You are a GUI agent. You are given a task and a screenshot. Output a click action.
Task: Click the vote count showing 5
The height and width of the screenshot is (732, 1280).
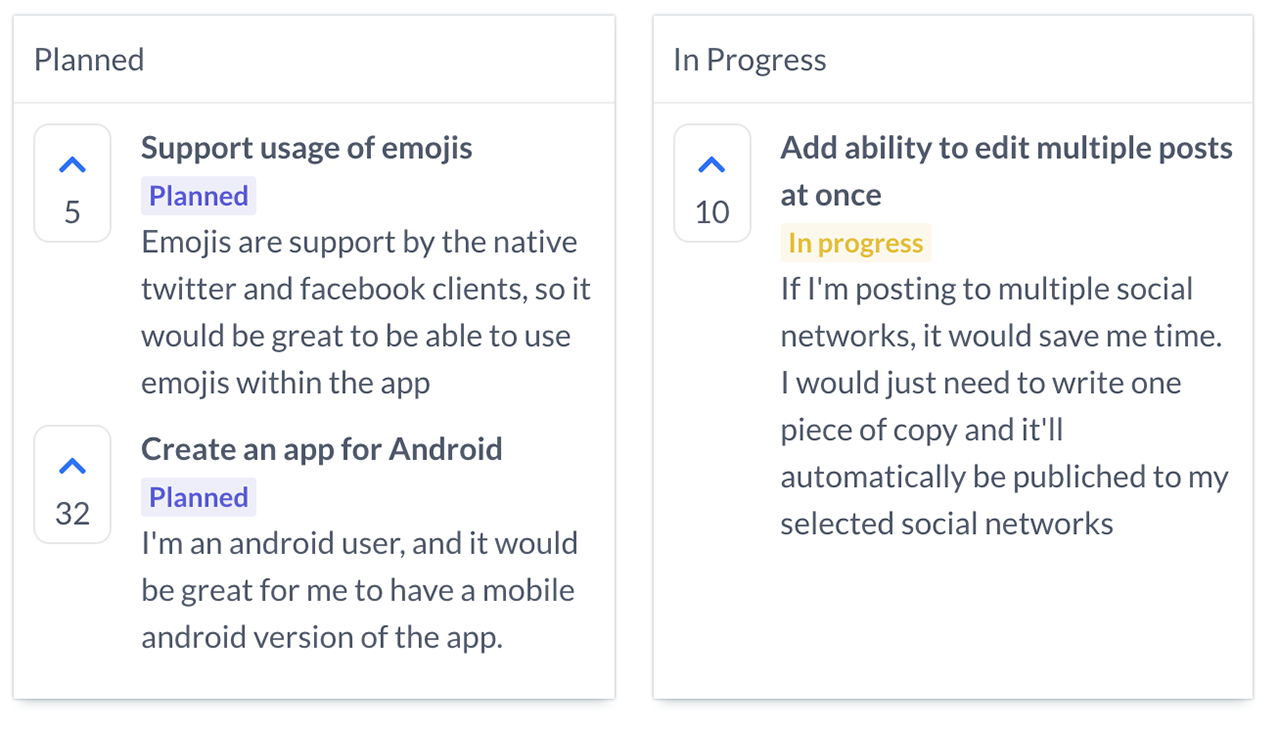click(72, 212)
